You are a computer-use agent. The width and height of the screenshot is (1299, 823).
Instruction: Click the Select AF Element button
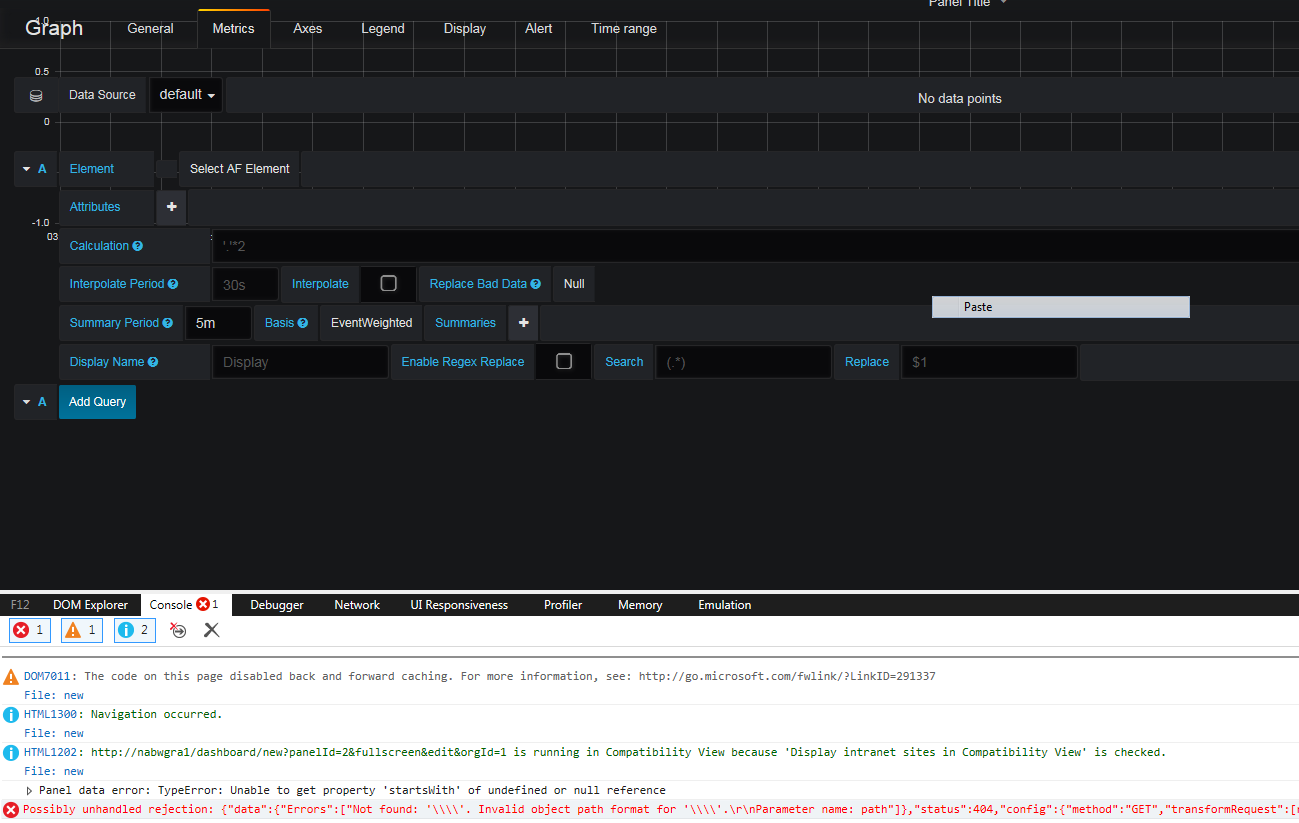(239, 168)
